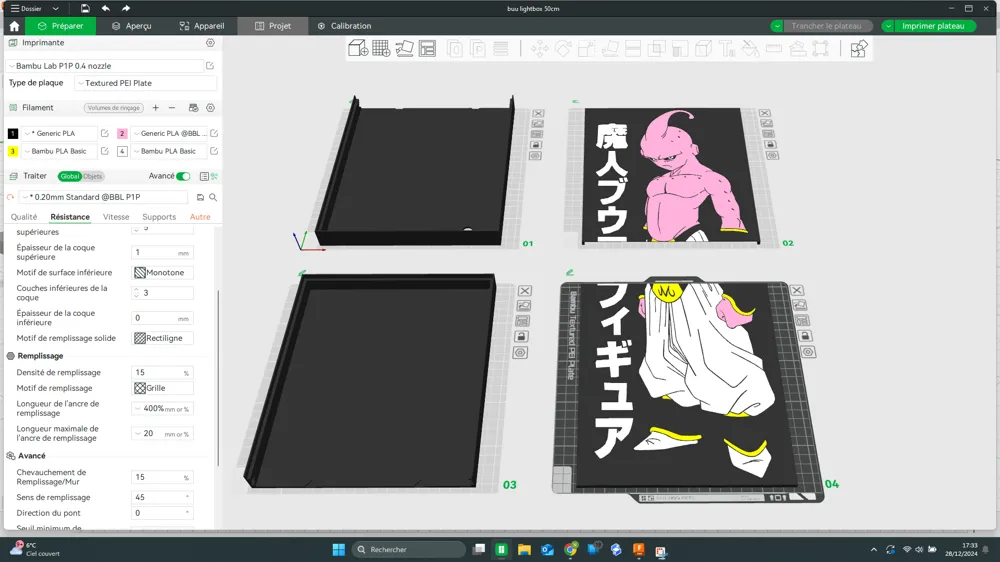Select the Vitesse settings tab
Image resolution: width=1000 pixels, height=562 pixels.
click(x=116, y=217)
